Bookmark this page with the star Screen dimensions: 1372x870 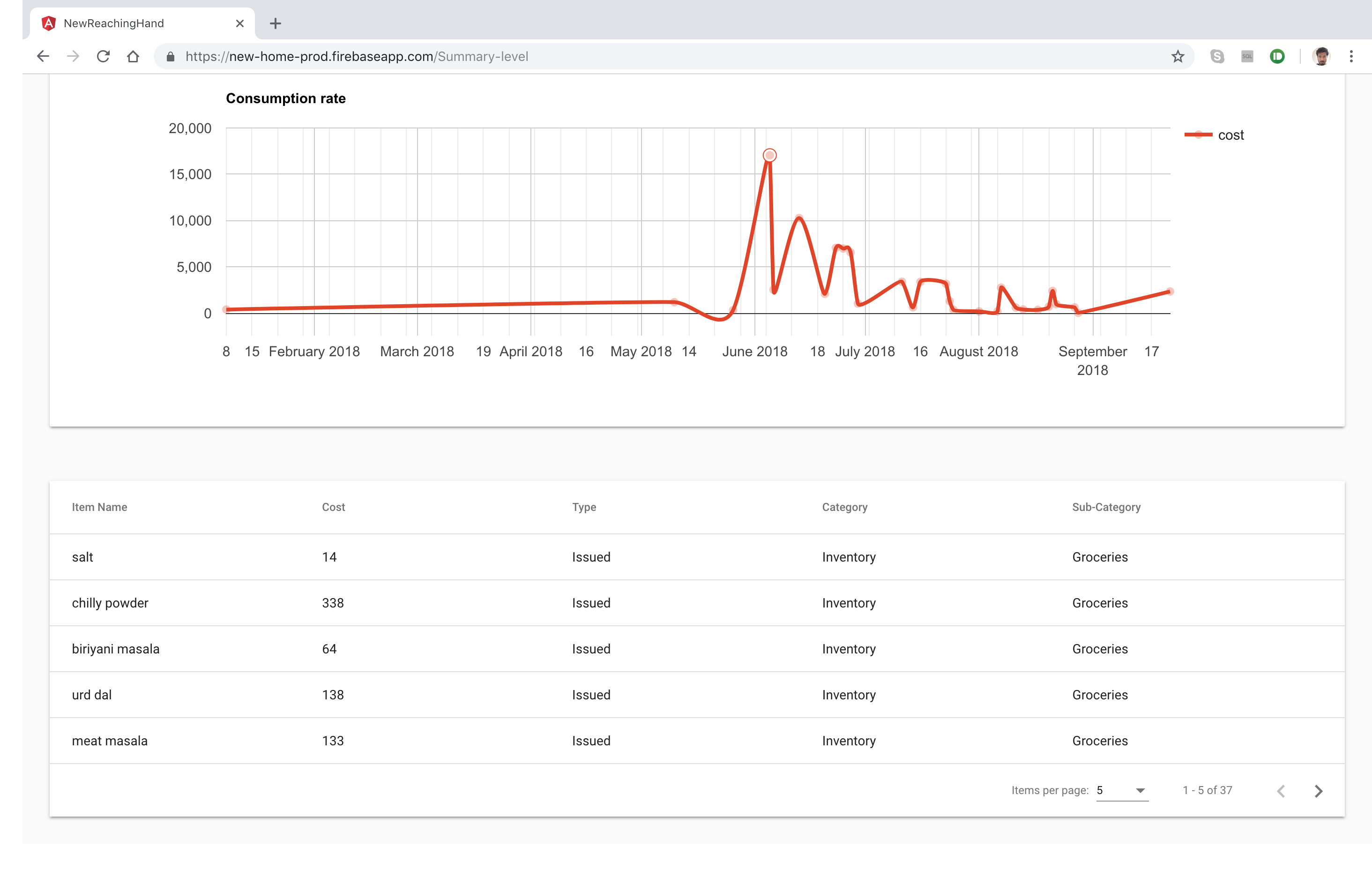coord(1178,56)
